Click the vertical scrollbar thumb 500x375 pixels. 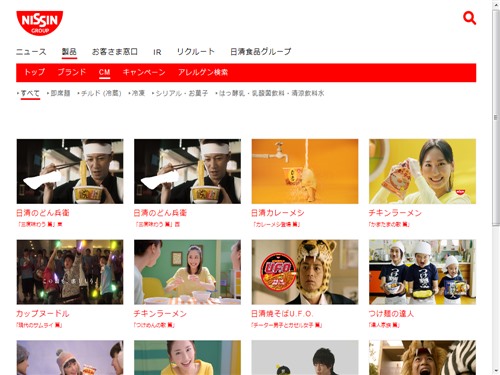(x=495, y=118)
